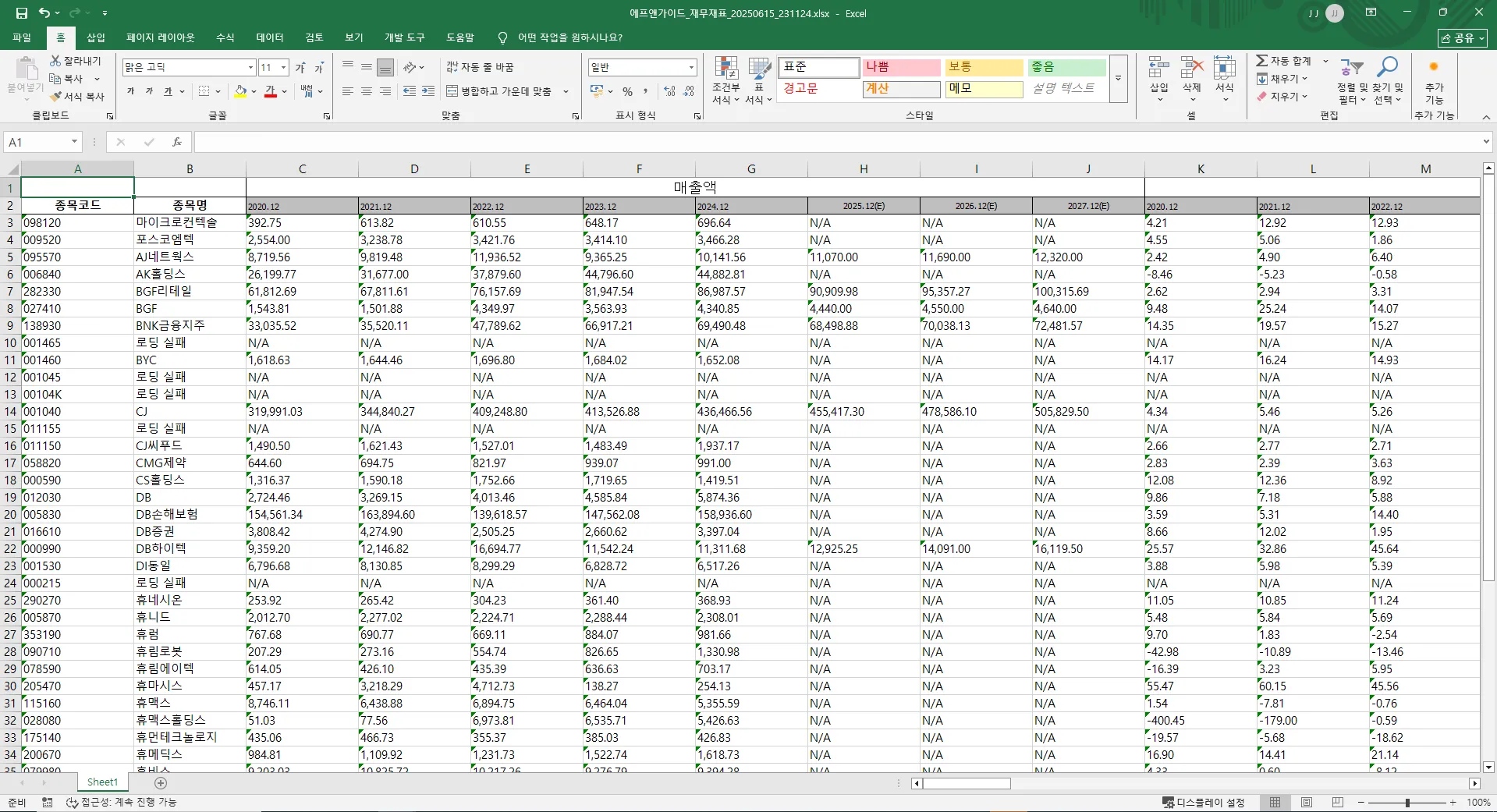Switch to the 데이터 ribbon tab
Image resolution: width=1497 pixels, height=812 pixels.
pos(270,37)
